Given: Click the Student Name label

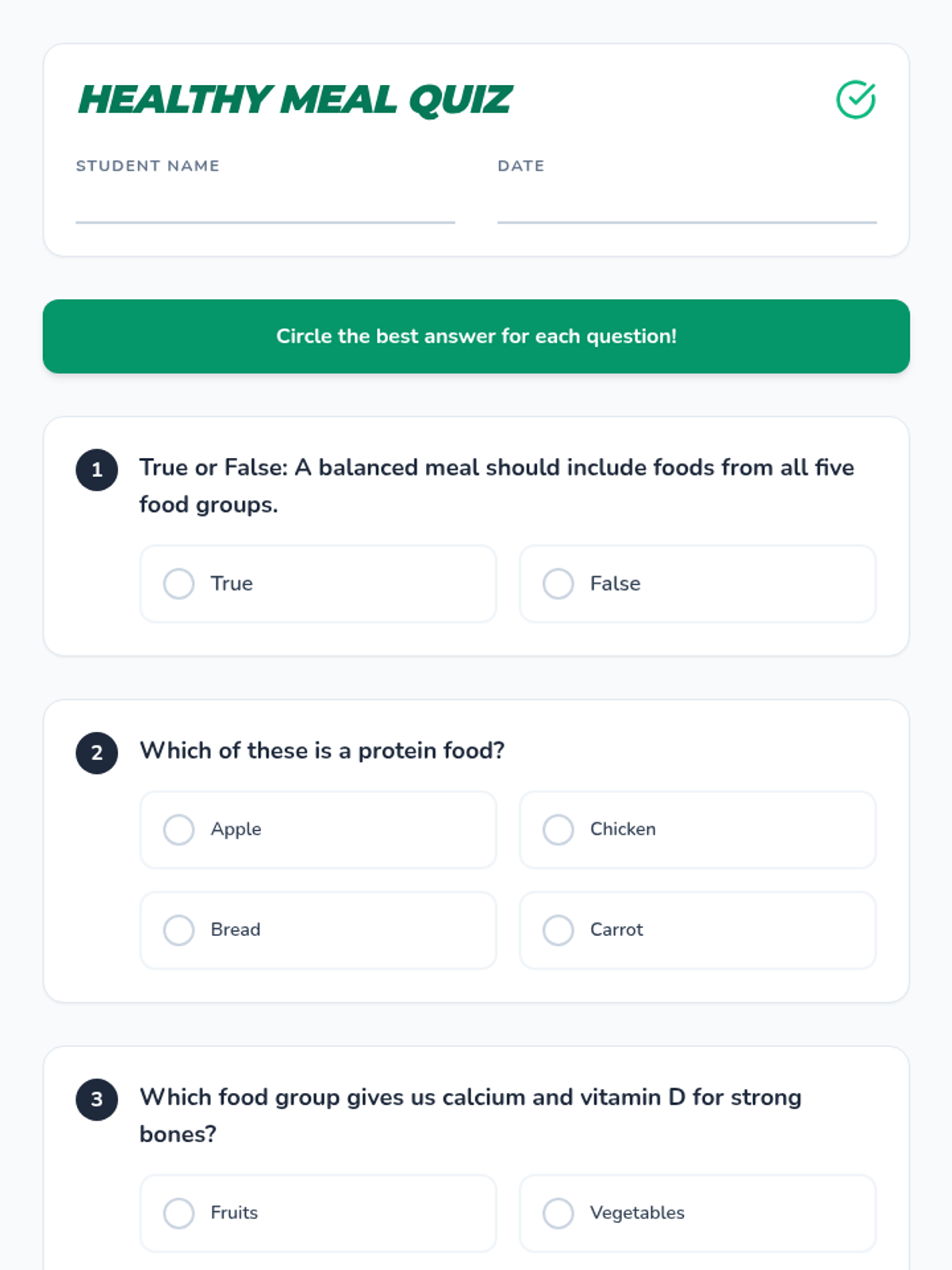Looking at the screenshot, I should click(148, 166).
